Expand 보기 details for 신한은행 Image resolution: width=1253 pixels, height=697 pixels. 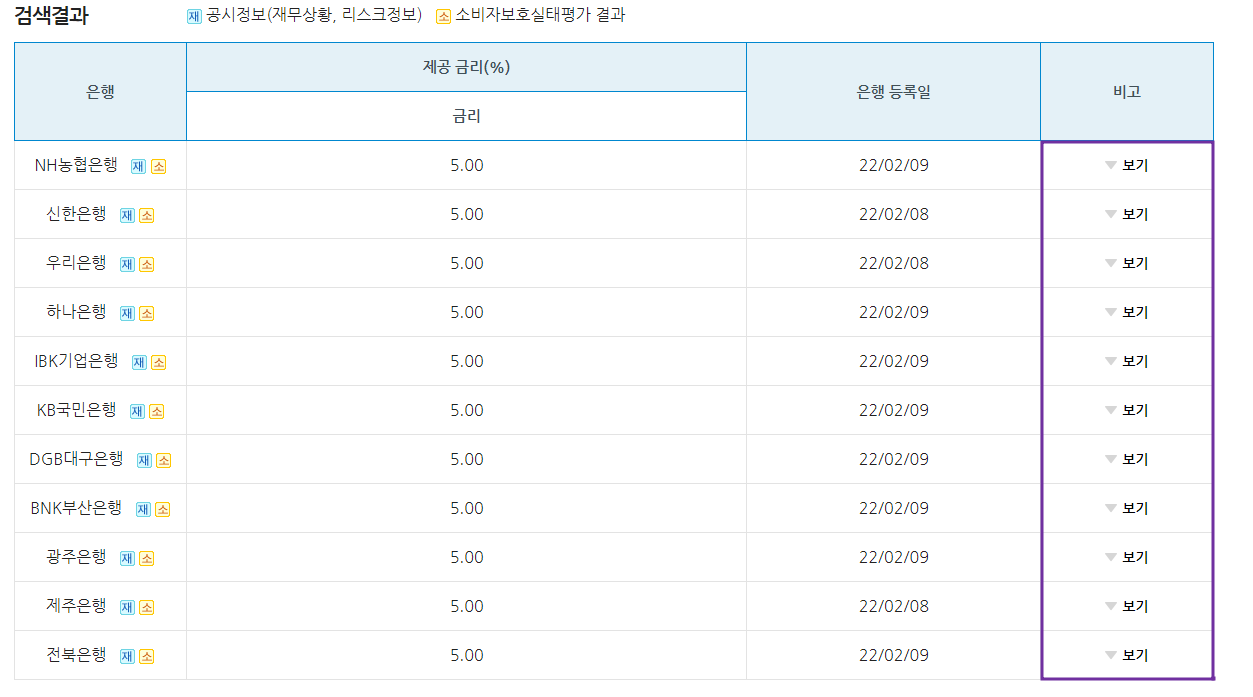pyautogui.click(x=1126, y=214)
